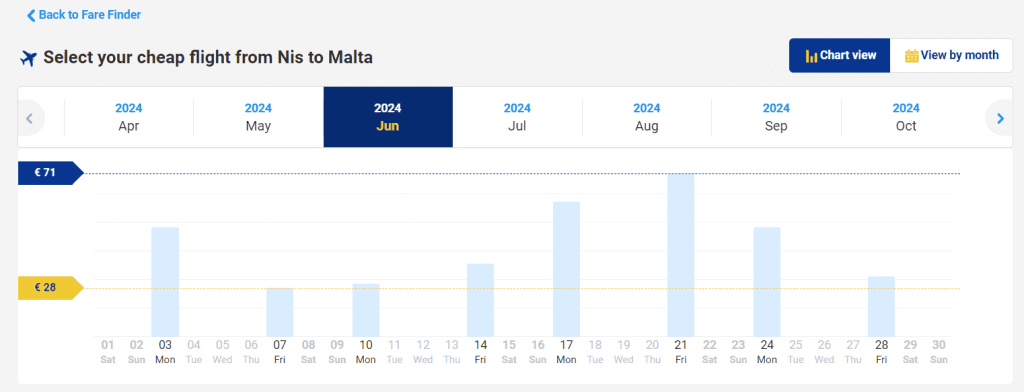The height and width of the screenshot is (392, 1024).
Task: Click the calendar icon in View by month
Action: (x=912, y=56)
